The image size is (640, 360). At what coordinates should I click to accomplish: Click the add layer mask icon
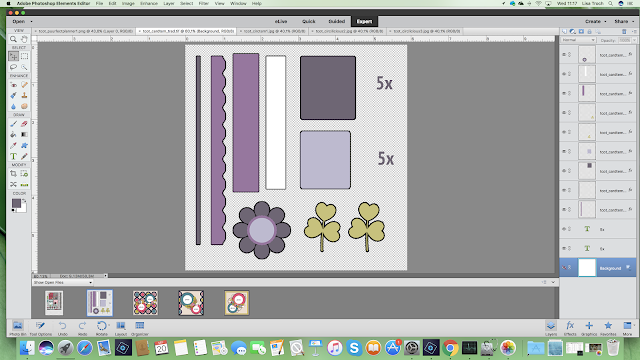point(581,31)
